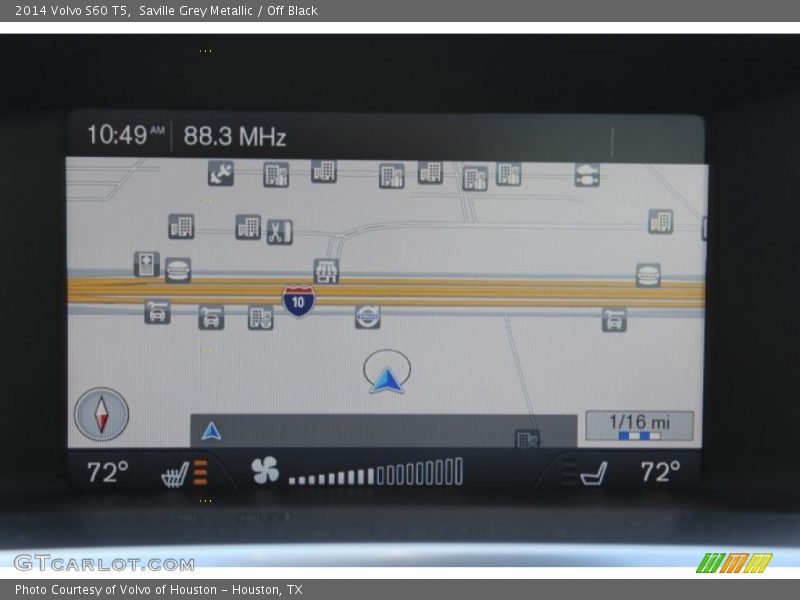Tap blue arrow in bottom guidance bar
The height and width of the screenshot is (600, 800).
pyautogui.click(x=211, y=431)
